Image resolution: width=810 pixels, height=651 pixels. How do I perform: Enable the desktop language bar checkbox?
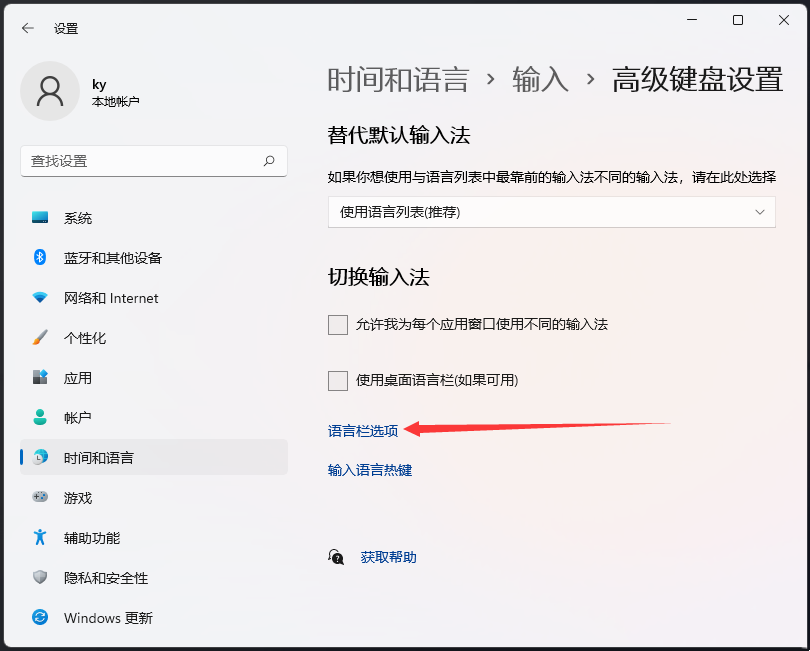click(x=338, y=380)
